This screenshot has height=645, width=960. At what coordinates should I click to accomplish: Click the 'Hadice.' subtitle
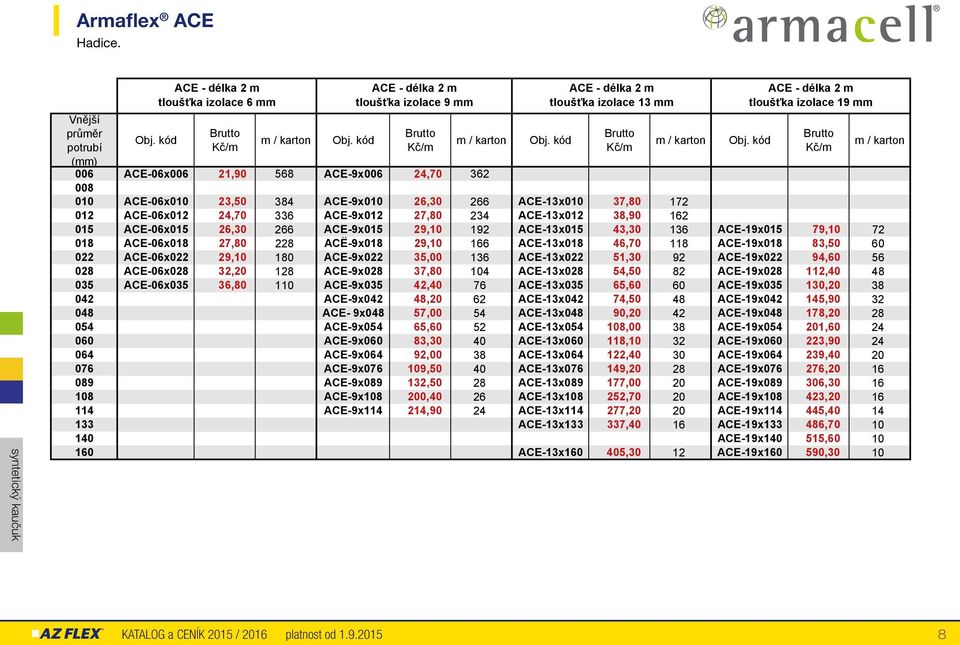pos(99,43)
